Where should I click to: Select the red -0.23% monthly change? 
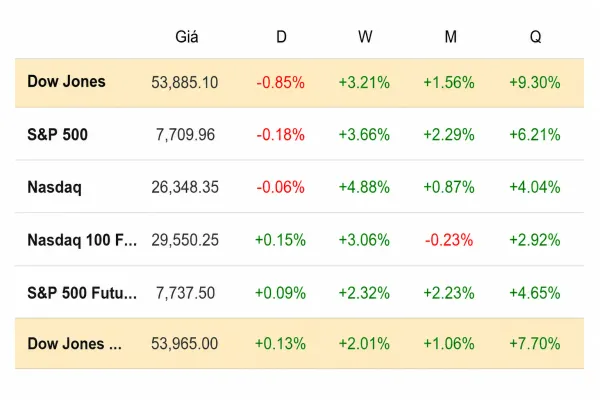(449, 240)
